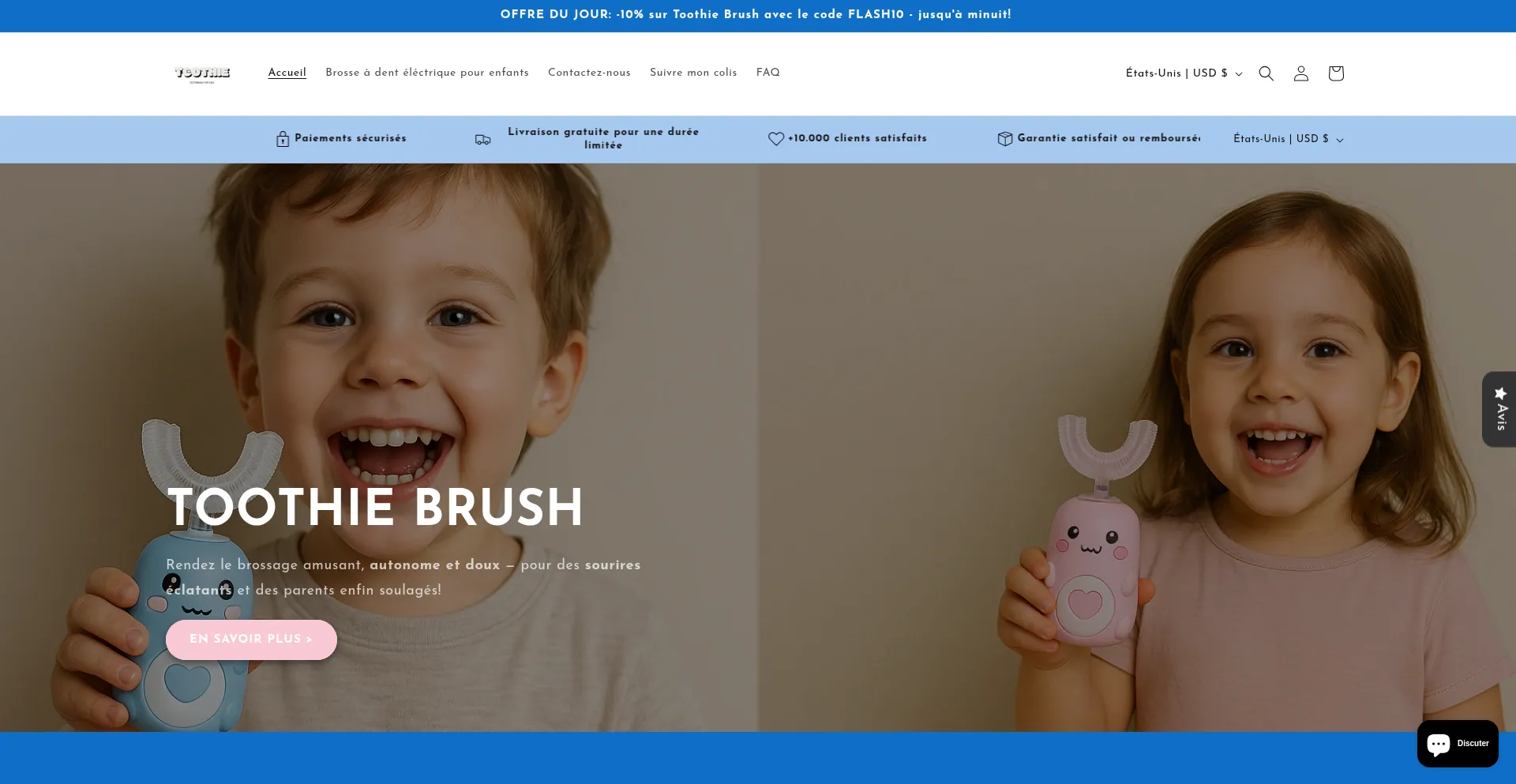Click the FLASH10 offer announcement bar
Viewport: 1516px width, 784px height.
coord(756,15)
